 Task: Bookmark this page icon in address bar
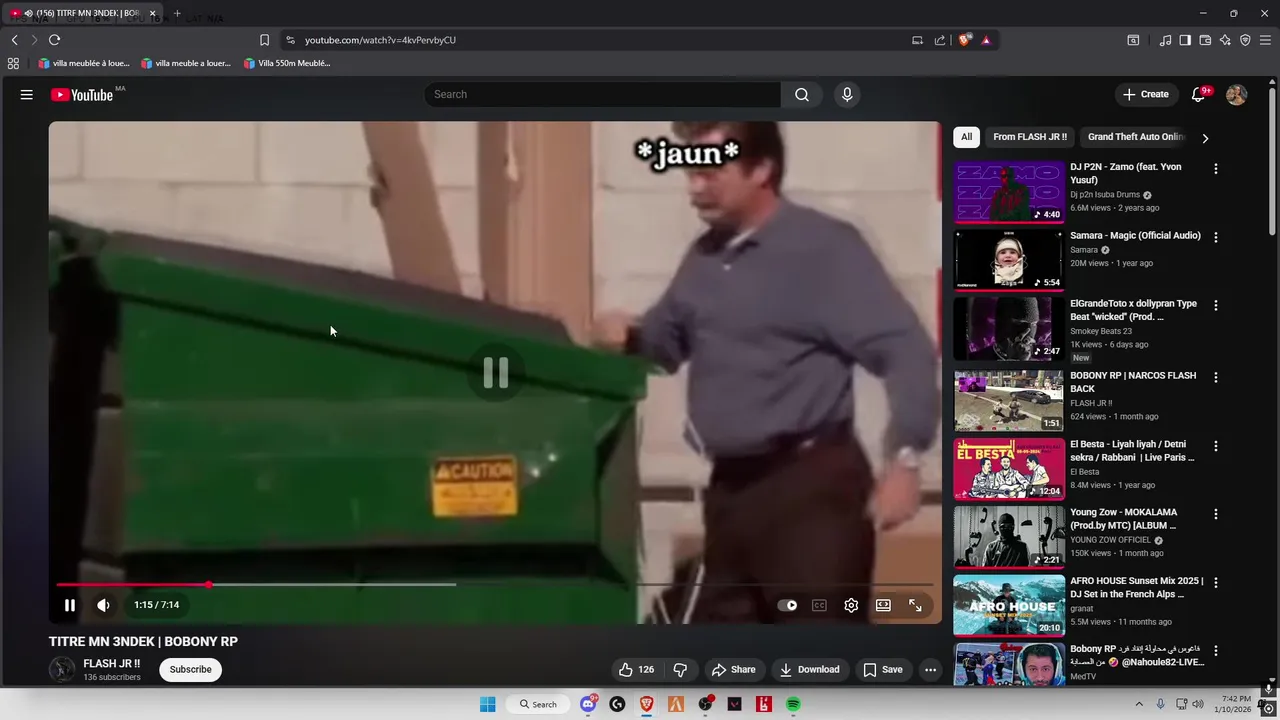click(264, 40)
